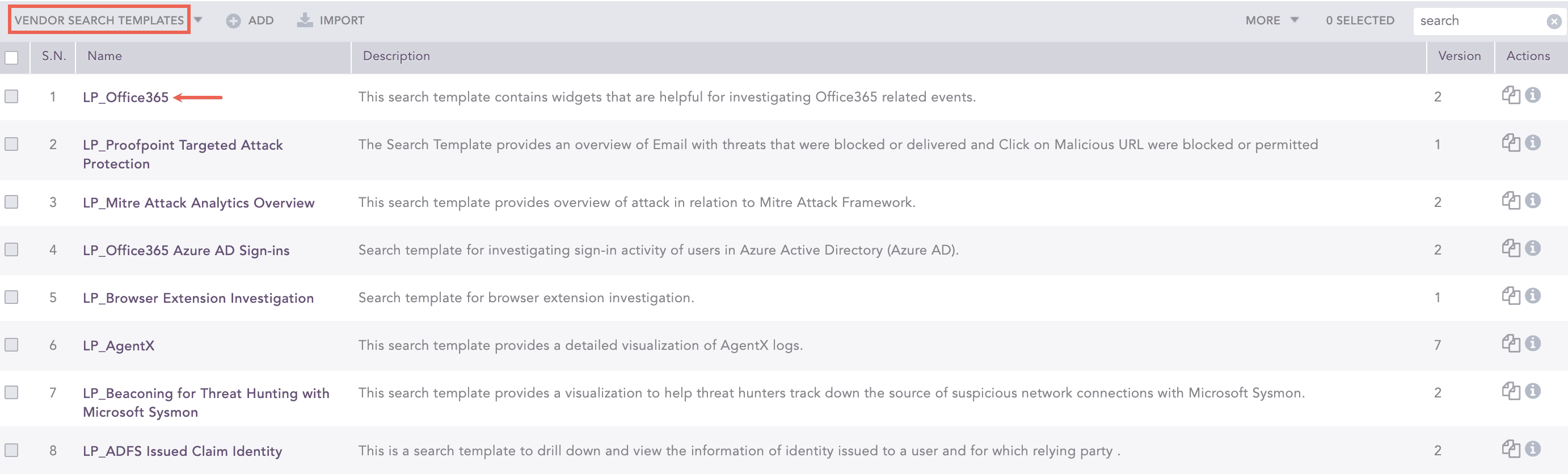This screenshot has height=474, width=1568.
Task: Click the clone icon for LP_ADFS Issued Claim Identity
Action: click(1511, 450)
